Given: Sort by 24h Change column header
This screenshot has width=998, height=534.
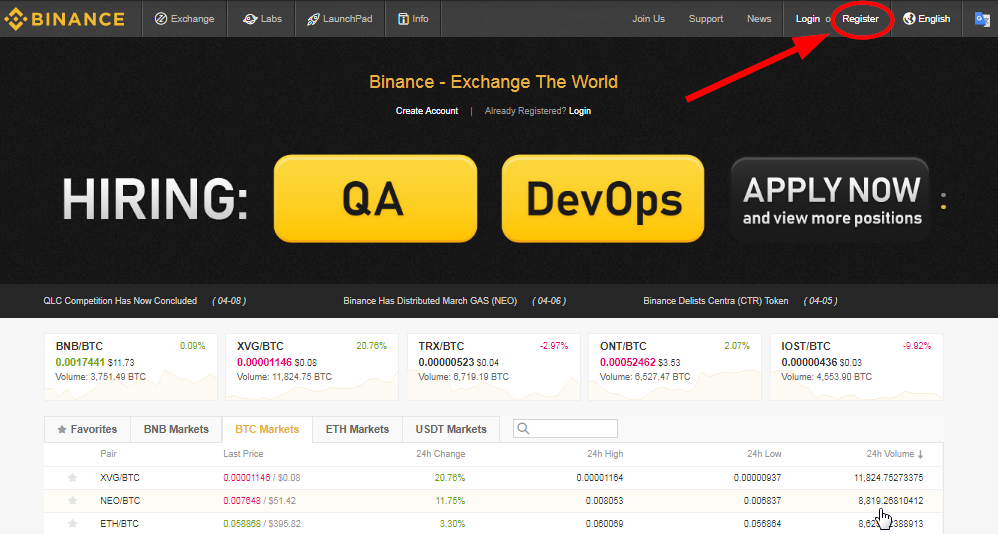Looking at the screenshot, I should click(440, 454).
